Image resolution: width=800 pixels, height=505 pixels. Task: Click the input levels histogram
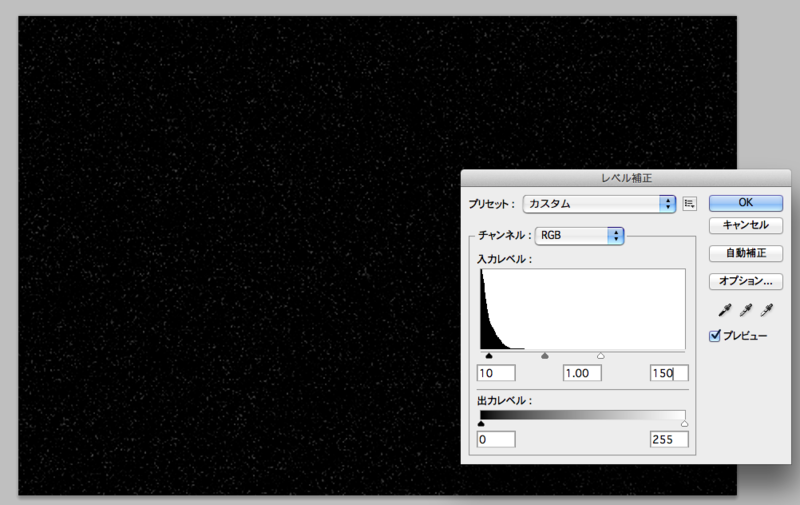(x=583, y=309)
